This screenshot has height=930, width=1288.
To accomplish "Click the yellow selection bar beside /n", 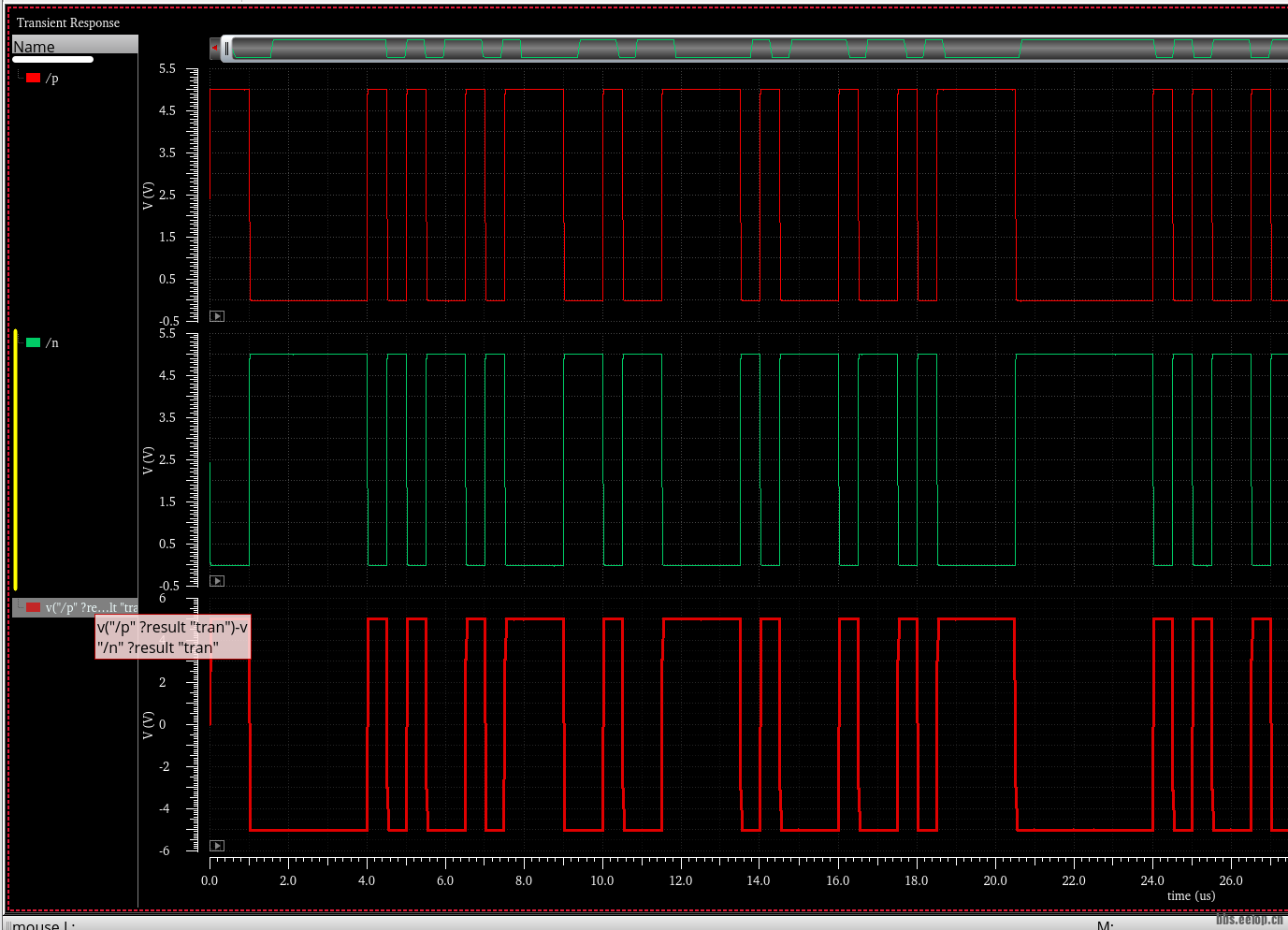I will pos(16,459).
